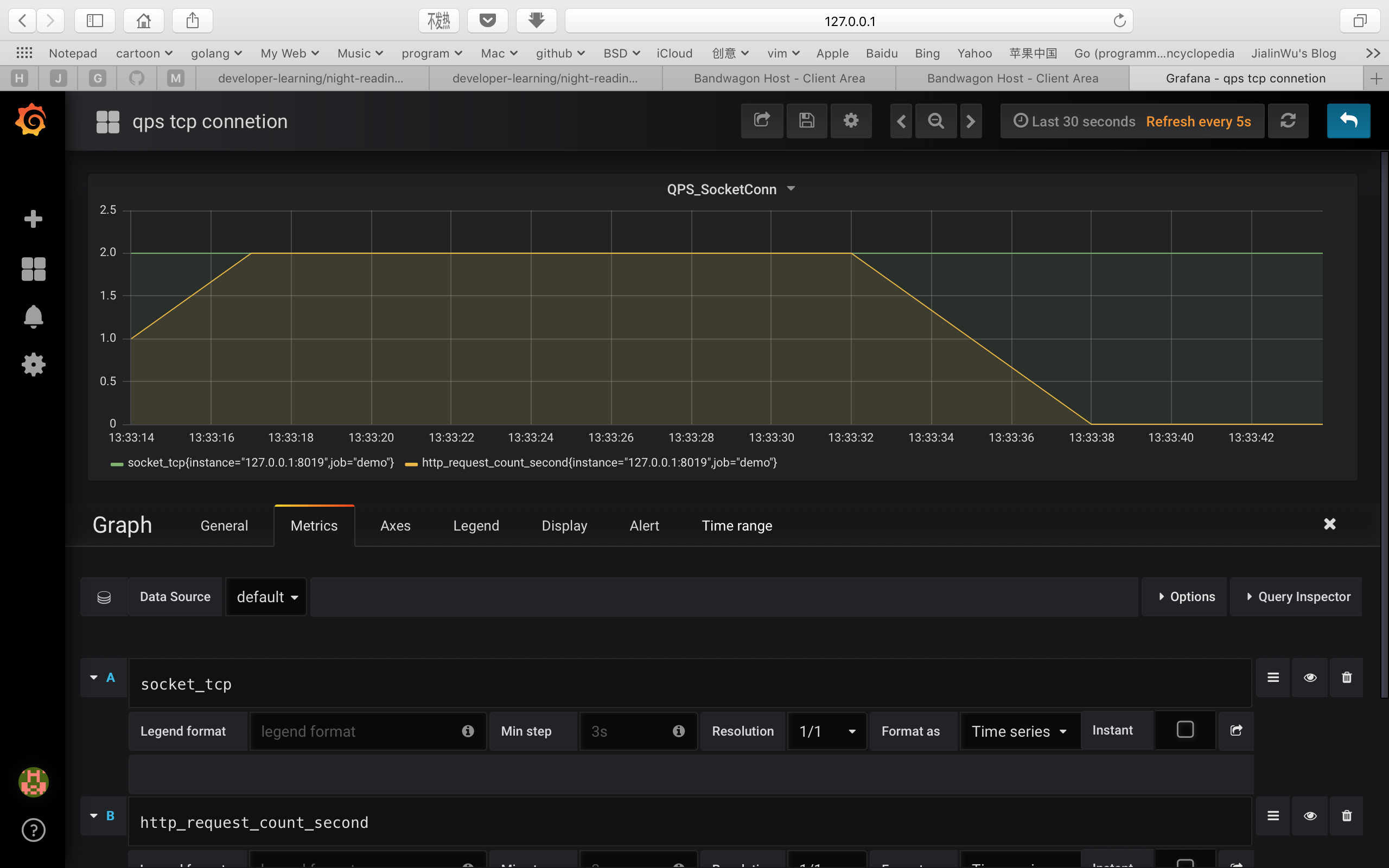Zoom out the time range

pos(935,121)
